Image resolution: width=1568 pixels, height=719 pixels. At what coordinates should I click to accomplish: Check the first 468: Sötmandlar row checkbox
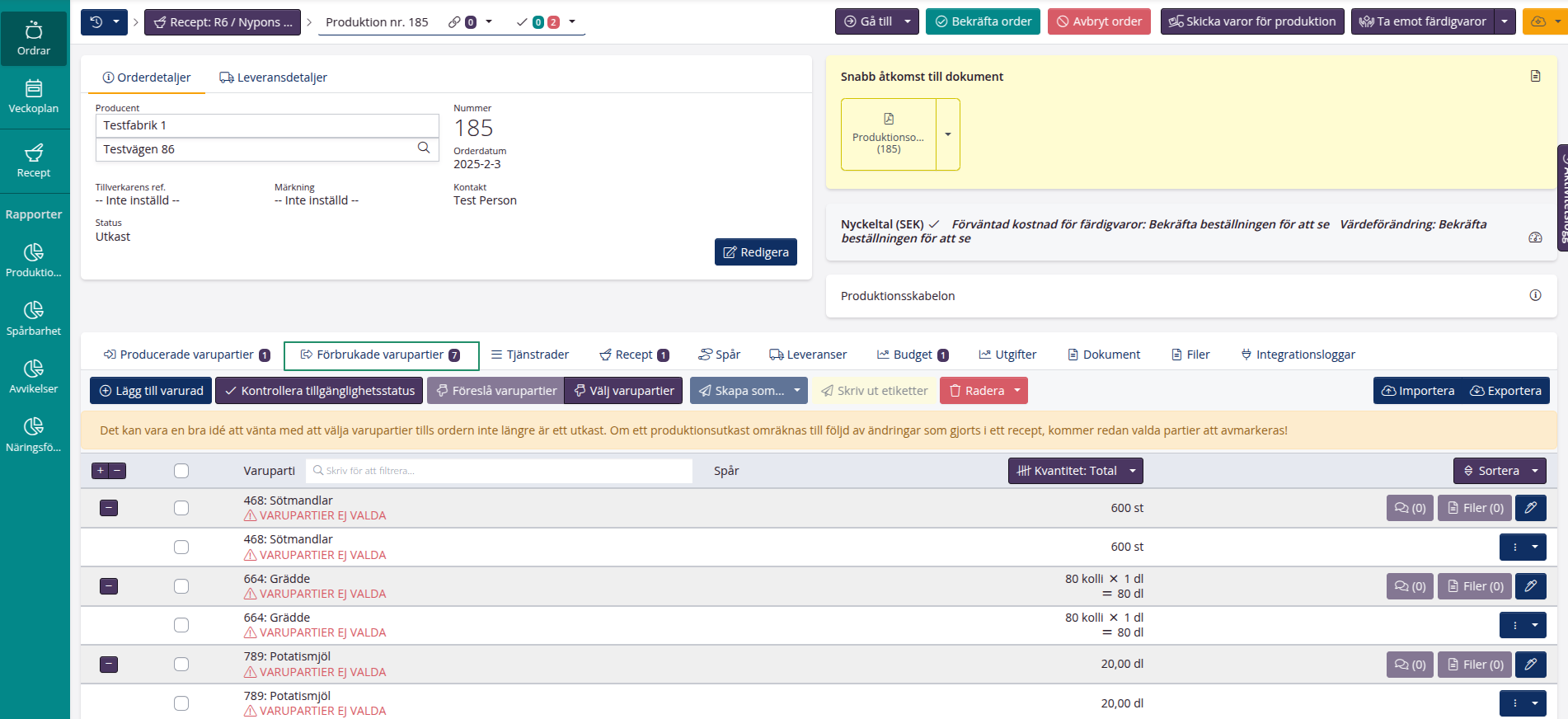pyautogui.click(x=181, y=508)
